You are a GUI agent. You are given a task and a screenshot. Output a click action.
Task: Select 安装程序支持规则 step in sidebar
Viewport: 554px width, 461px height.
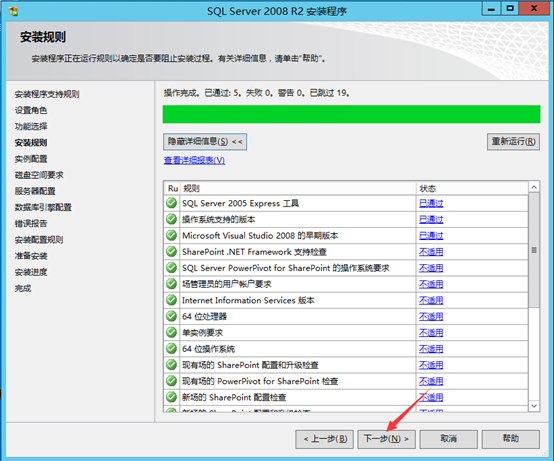(47, 94)
